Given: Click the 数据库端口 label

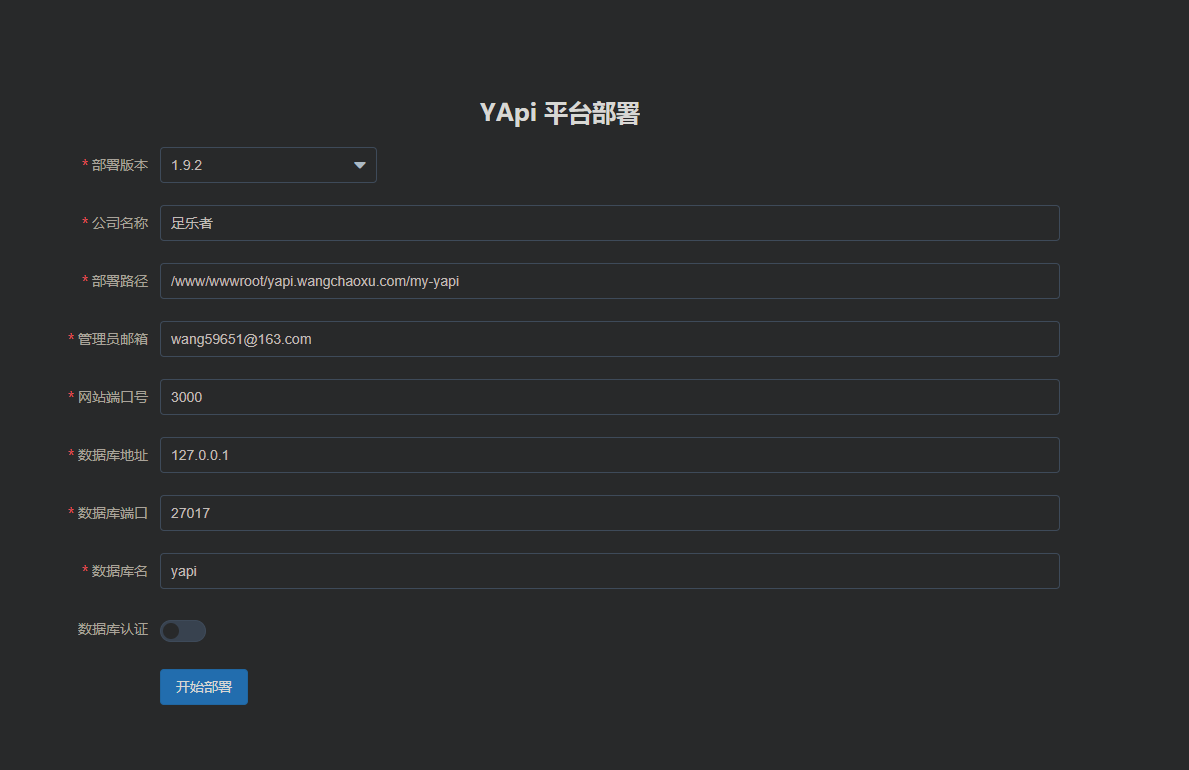Looking at the screenshot, I should (113, 513).
